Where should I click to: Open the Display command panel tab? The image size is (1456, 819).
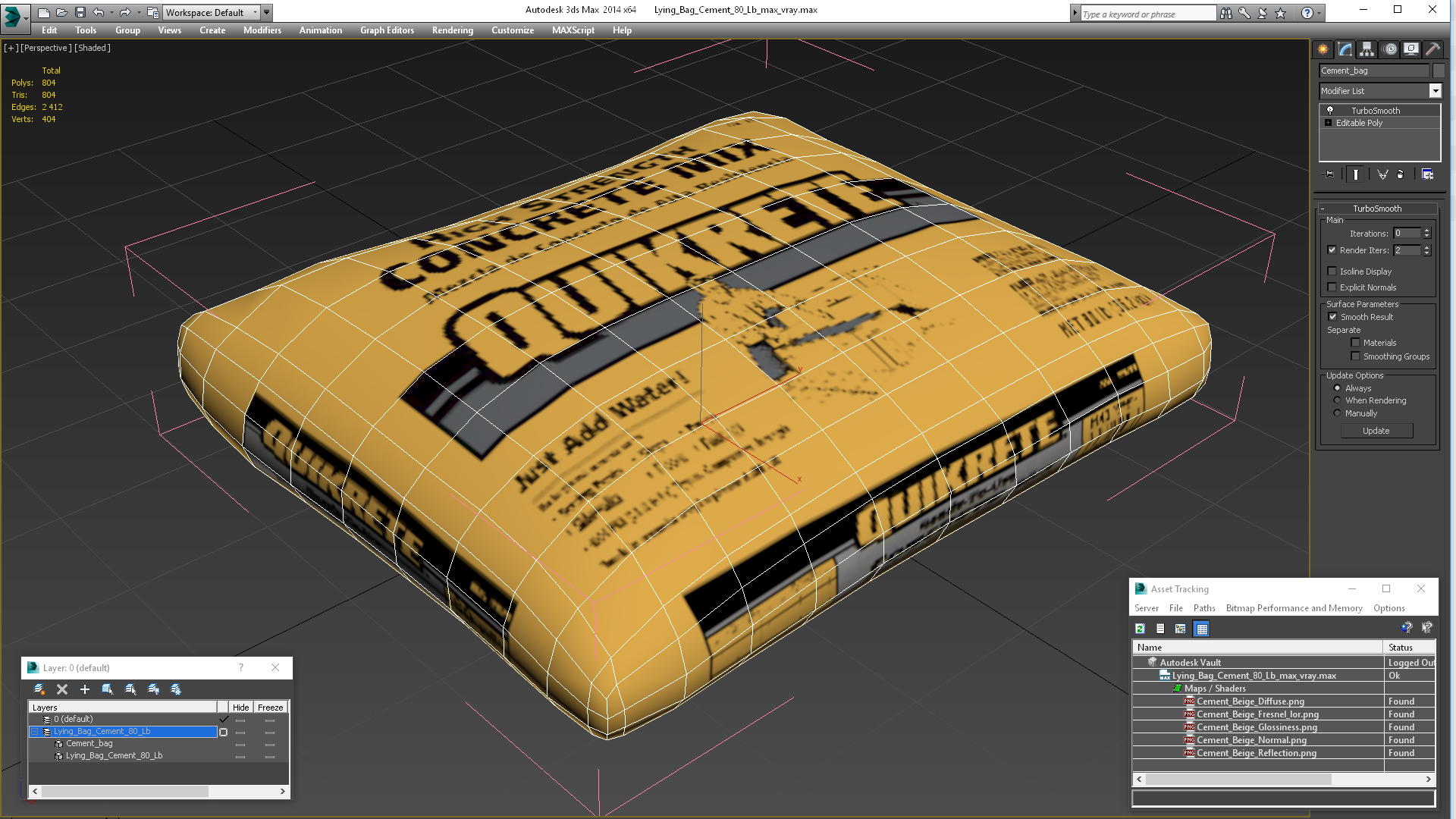pos(1410,49)
